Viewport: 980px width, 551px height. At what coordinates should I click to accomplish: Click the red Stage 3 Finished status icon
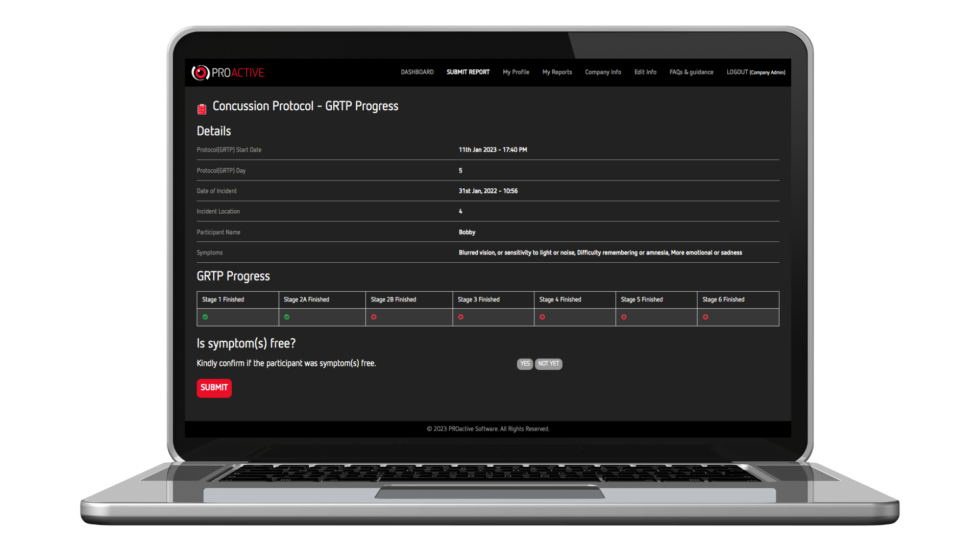[461, 317]
